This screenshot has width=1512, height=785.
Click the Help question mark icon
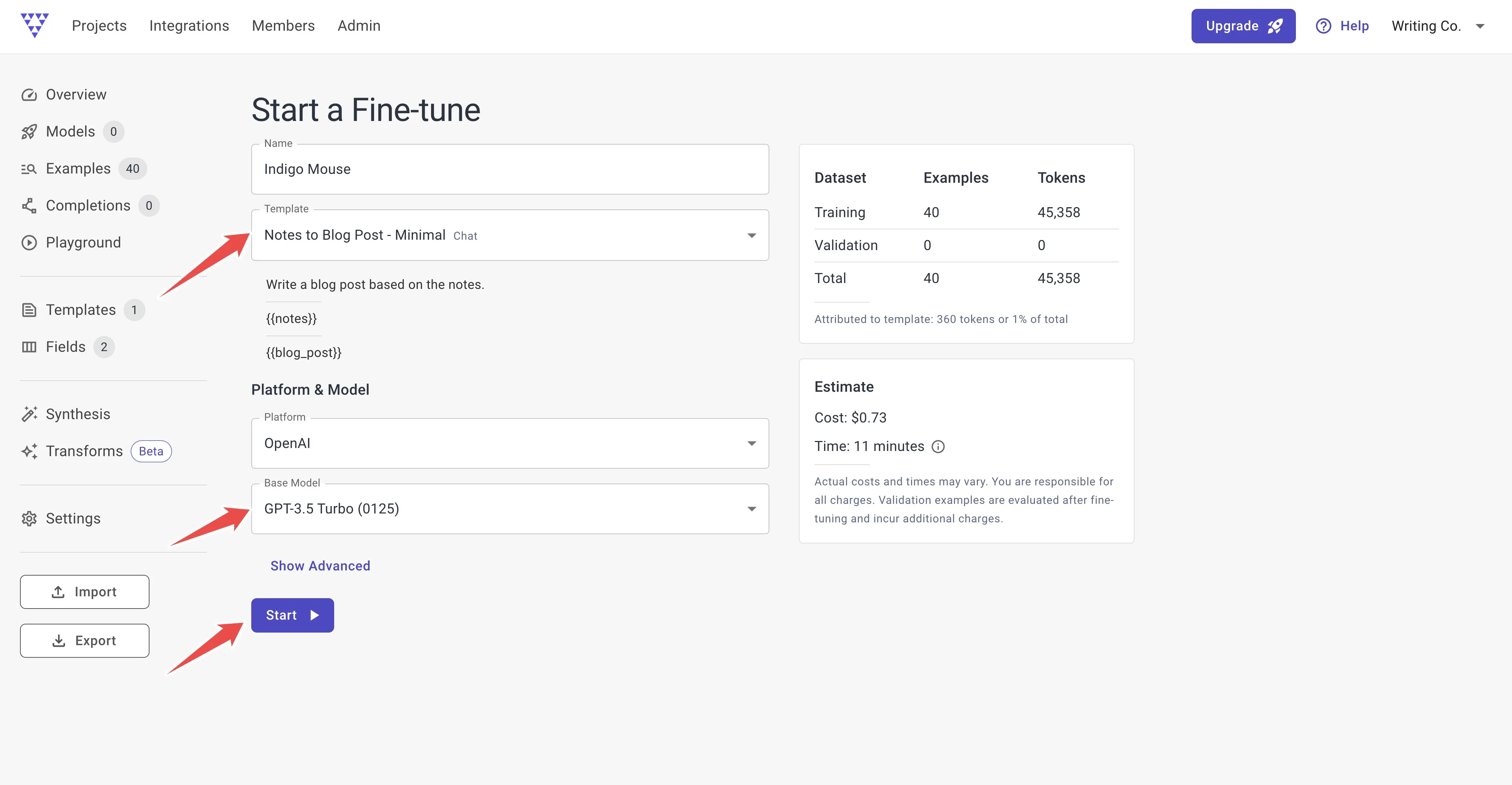(x=1323, y=26)
